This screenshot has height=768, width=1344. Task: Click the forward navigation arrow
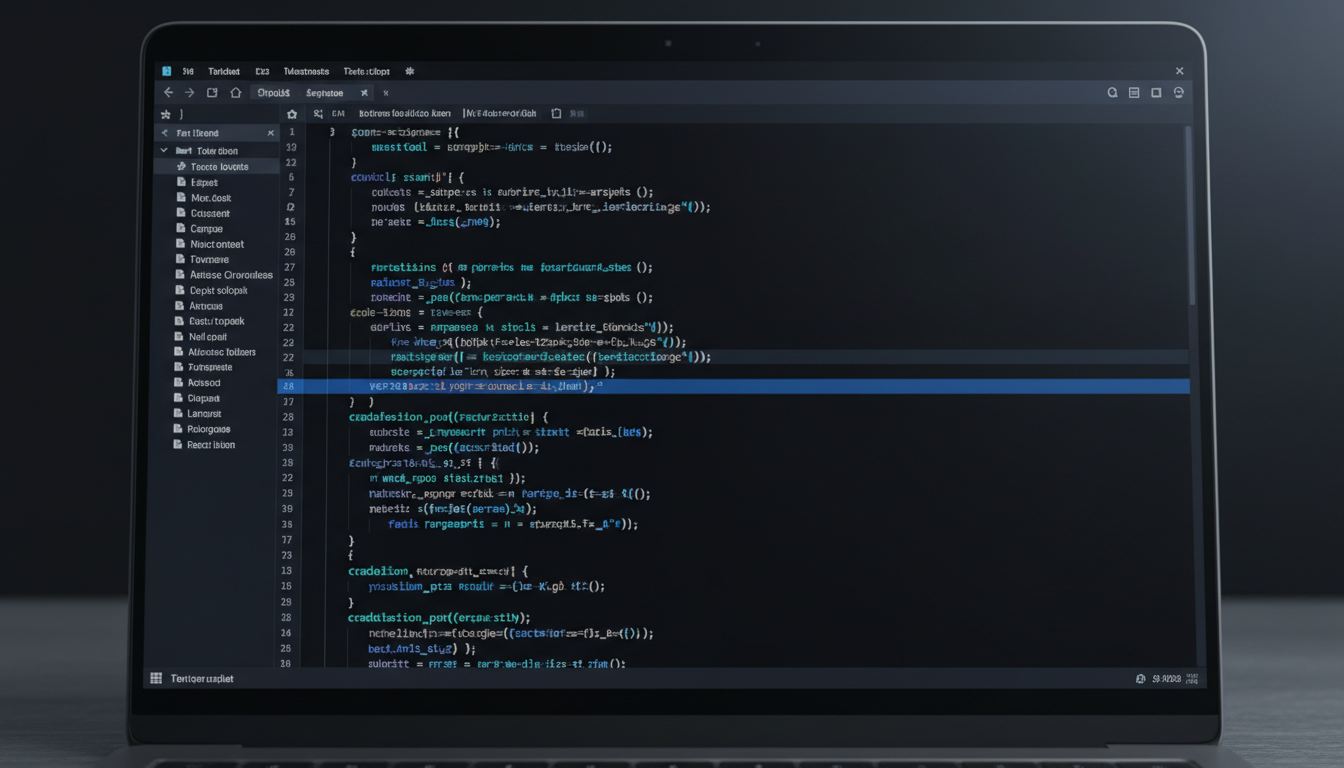click(x=189, y=93)
